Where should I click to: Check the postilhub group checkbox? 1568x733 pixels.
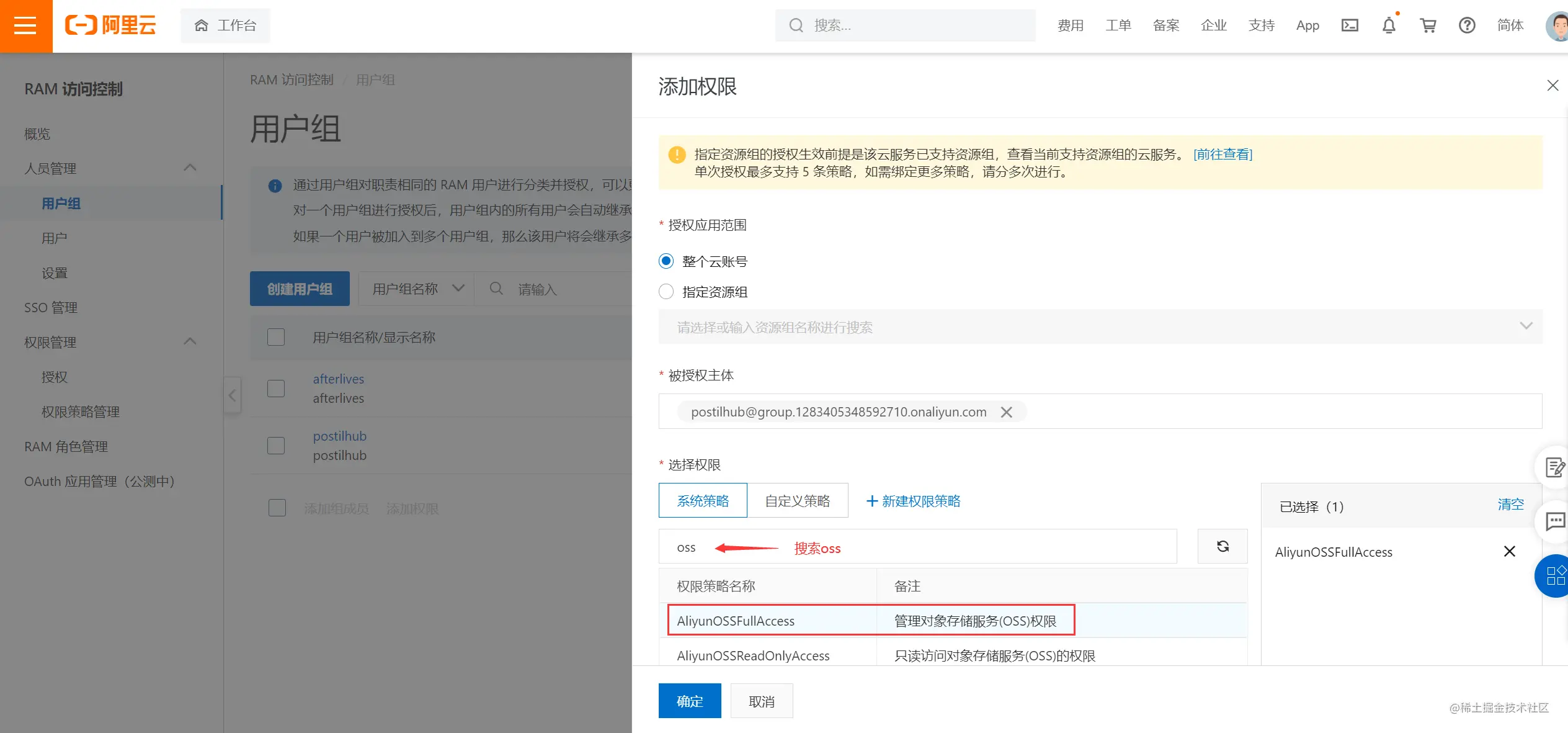click(276, 446)
